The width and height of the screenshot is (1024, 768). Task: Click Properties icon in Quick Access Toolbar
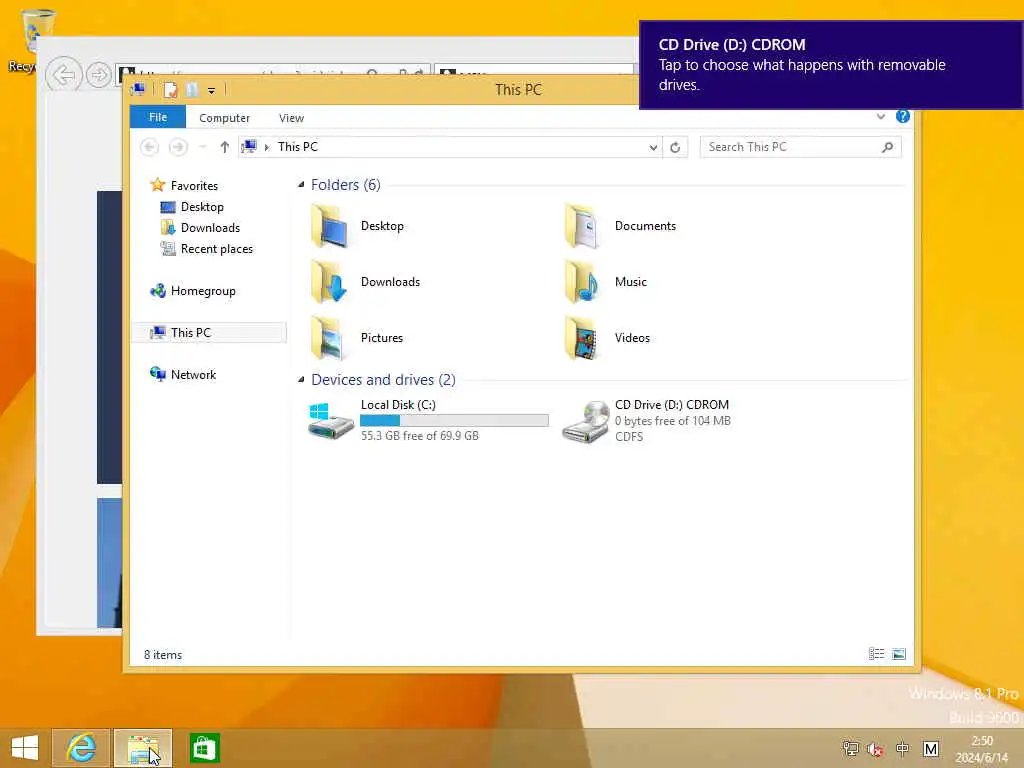tap(170, 90)
